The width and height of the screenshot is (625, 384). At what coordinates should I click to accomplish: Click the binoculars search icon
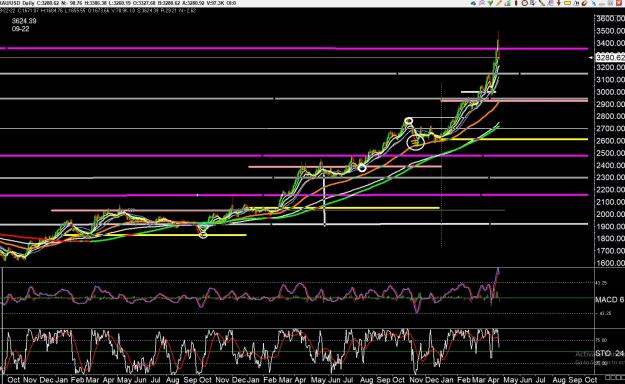click(576, 3)
